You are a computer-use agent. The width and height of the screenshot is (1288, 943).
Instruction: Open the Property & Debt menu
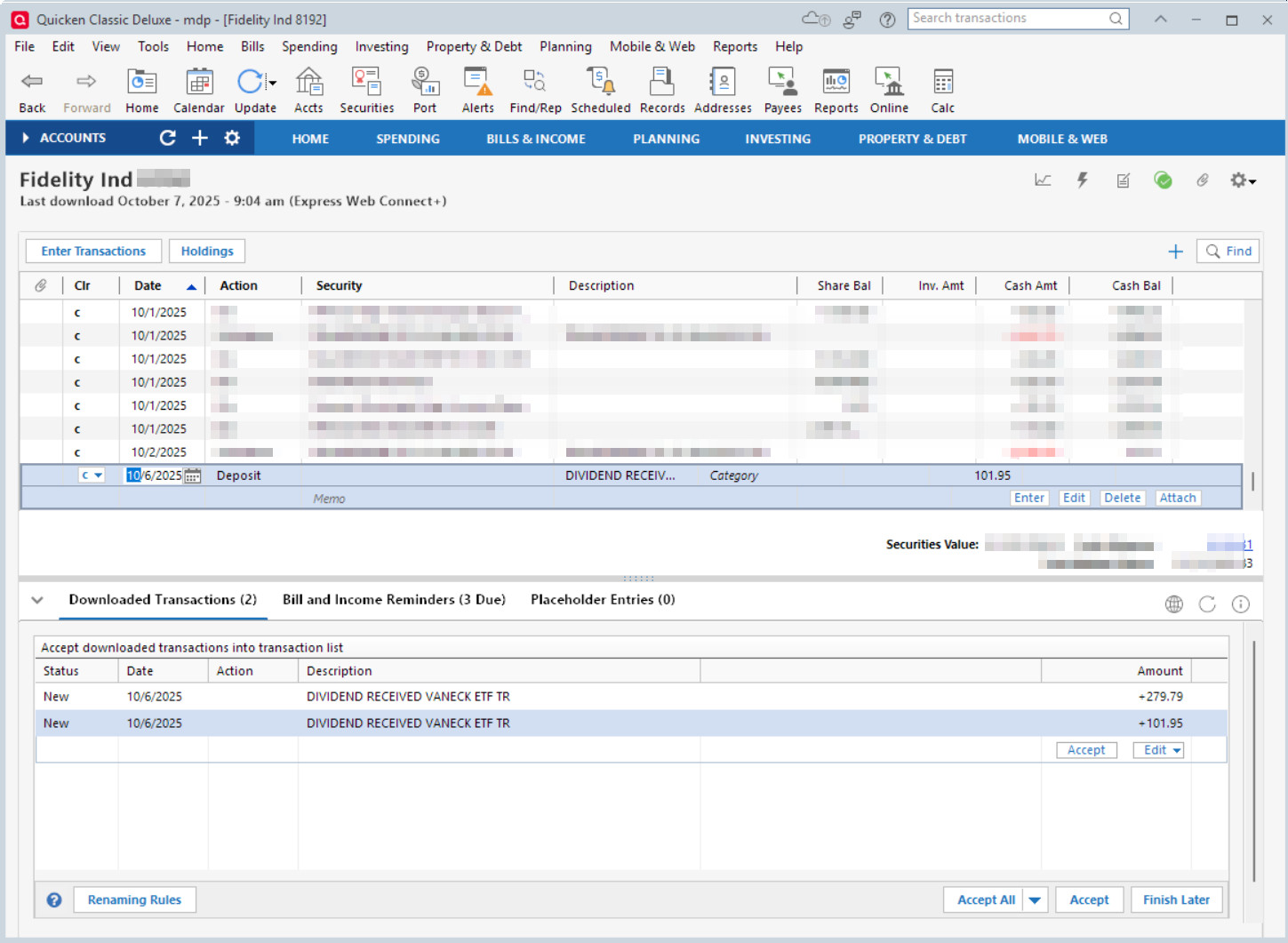(x=474, y=46)
